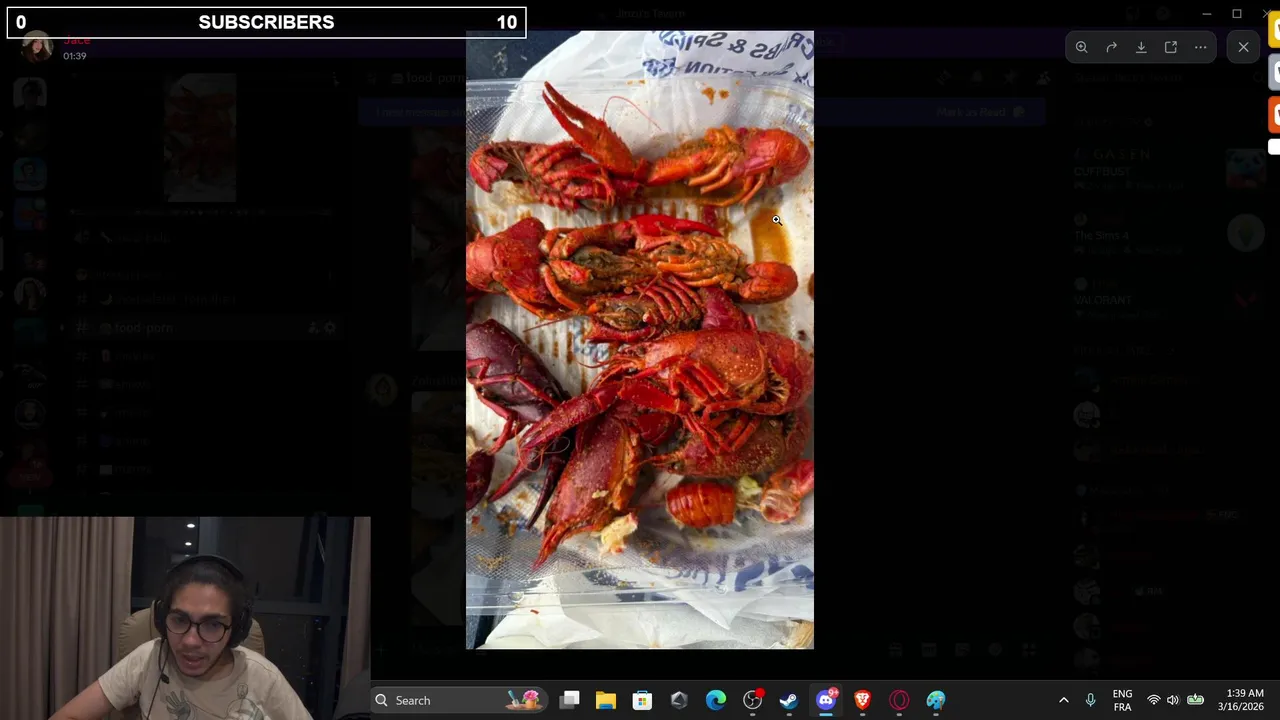Minimize the Discord window

(x=1207, y=14)
